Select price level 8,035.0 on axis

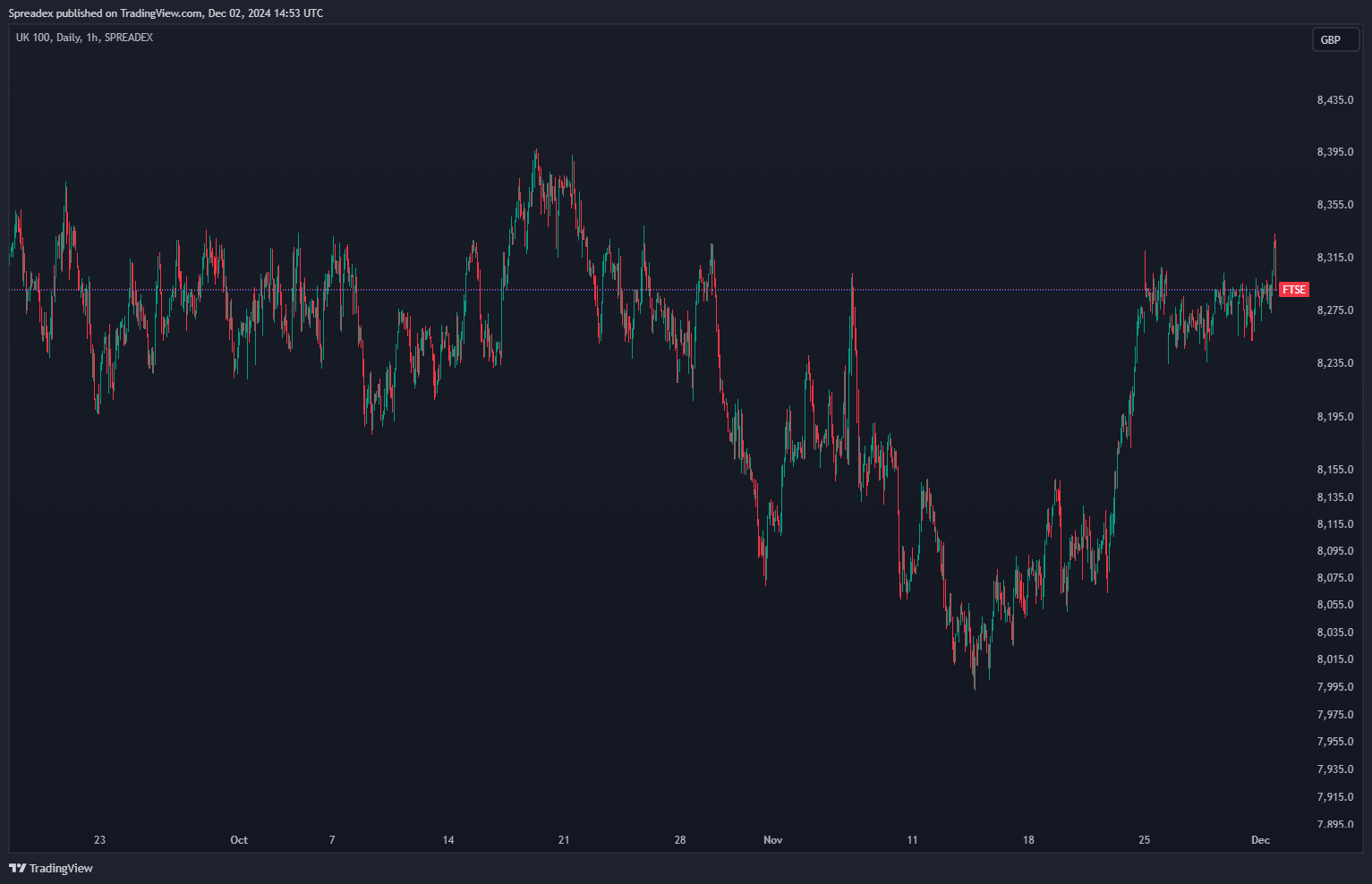1335,633
